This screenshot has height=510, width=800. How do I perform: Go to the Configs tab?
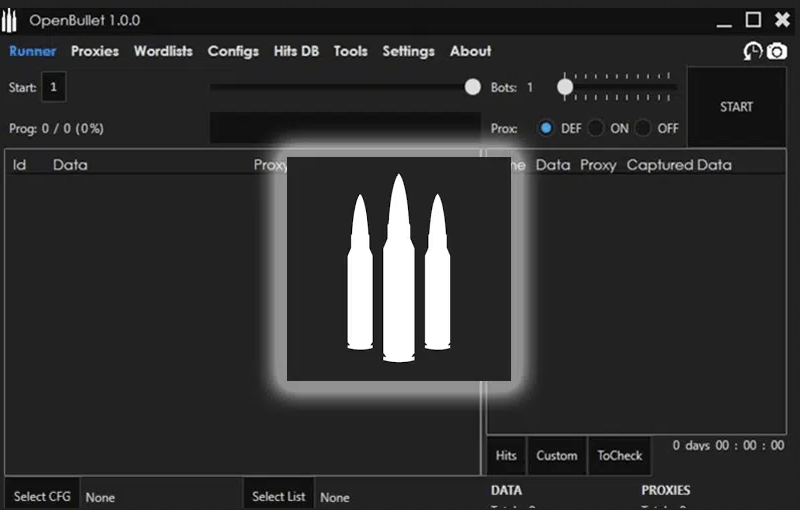[233, 52]
